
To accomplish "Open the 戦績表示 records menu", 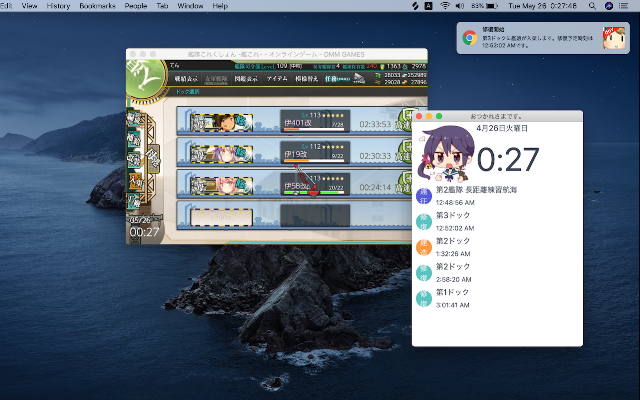I will pos(186,79).
